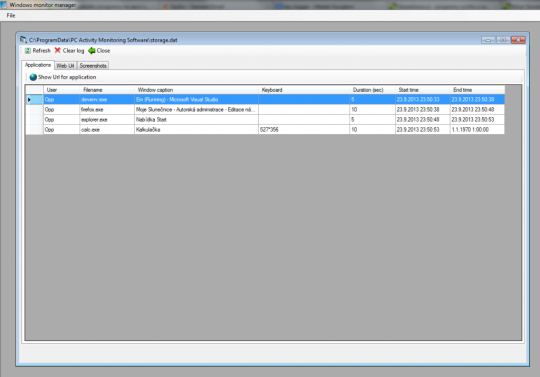Click the globe icon beside Show Url
Screen dimensions: 540x377
(x=33, y=77)
